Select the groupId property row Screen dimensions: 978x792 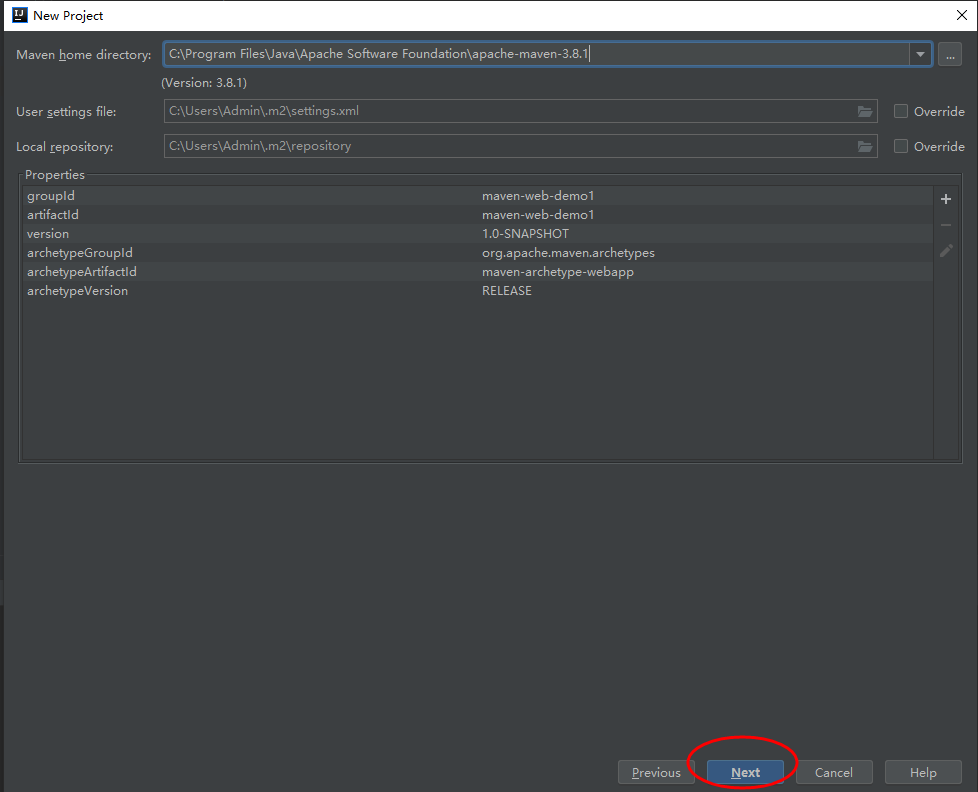tap(300, 195)
